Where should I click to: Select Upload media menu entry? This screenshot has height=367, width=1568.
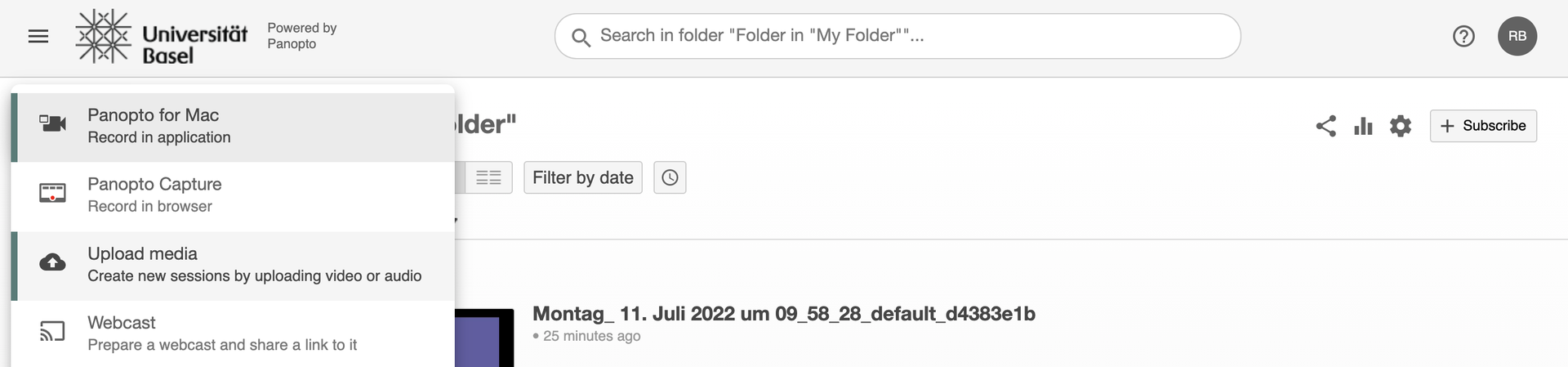pyautogui.click(x=233, y=265)
